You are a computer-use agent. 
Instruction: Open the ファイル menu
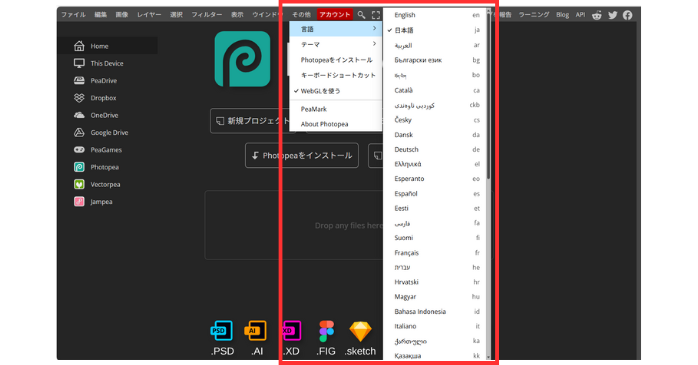coord(73,15)
